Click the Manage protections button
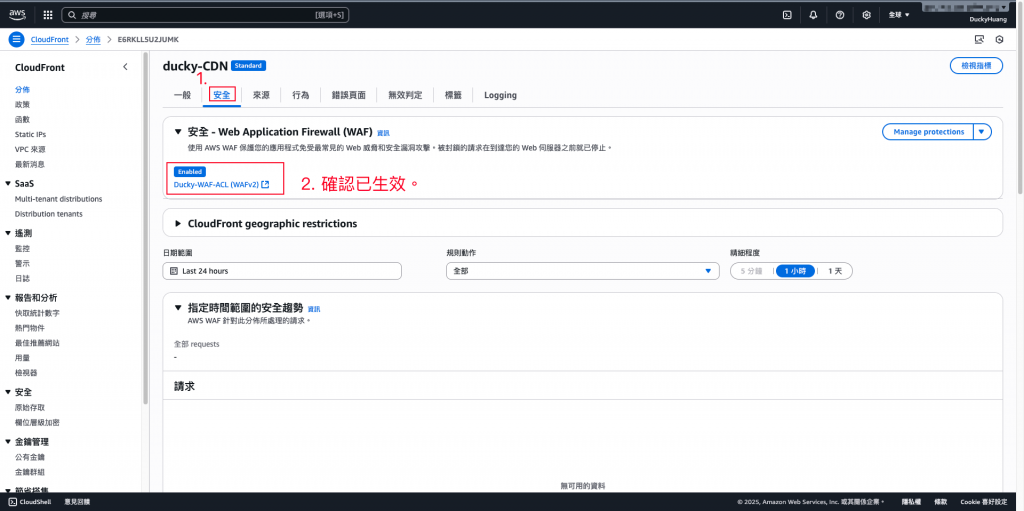1024x511 pixels. (x=928, y=131)
